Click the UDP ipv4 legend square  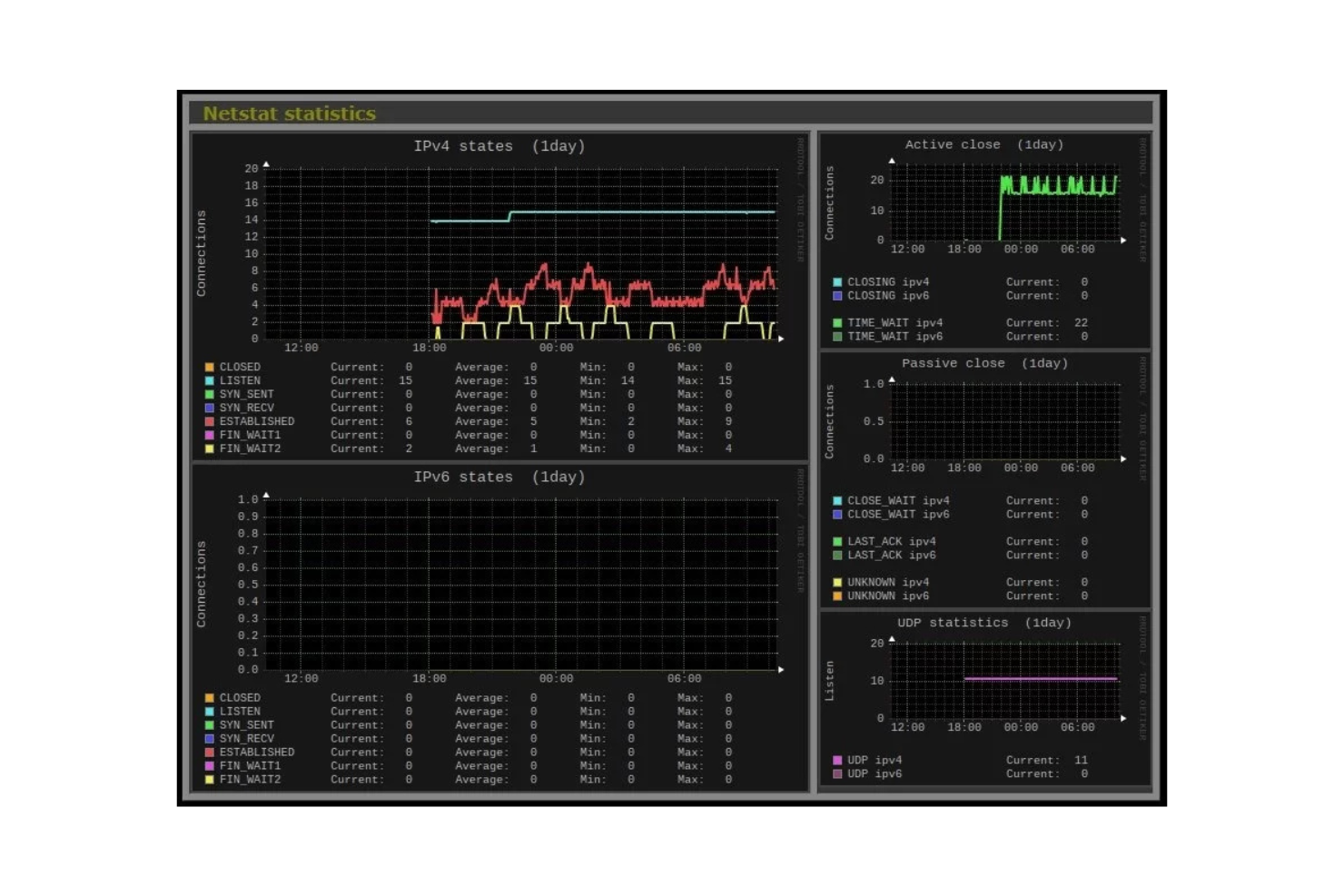[x=836, y=760]
